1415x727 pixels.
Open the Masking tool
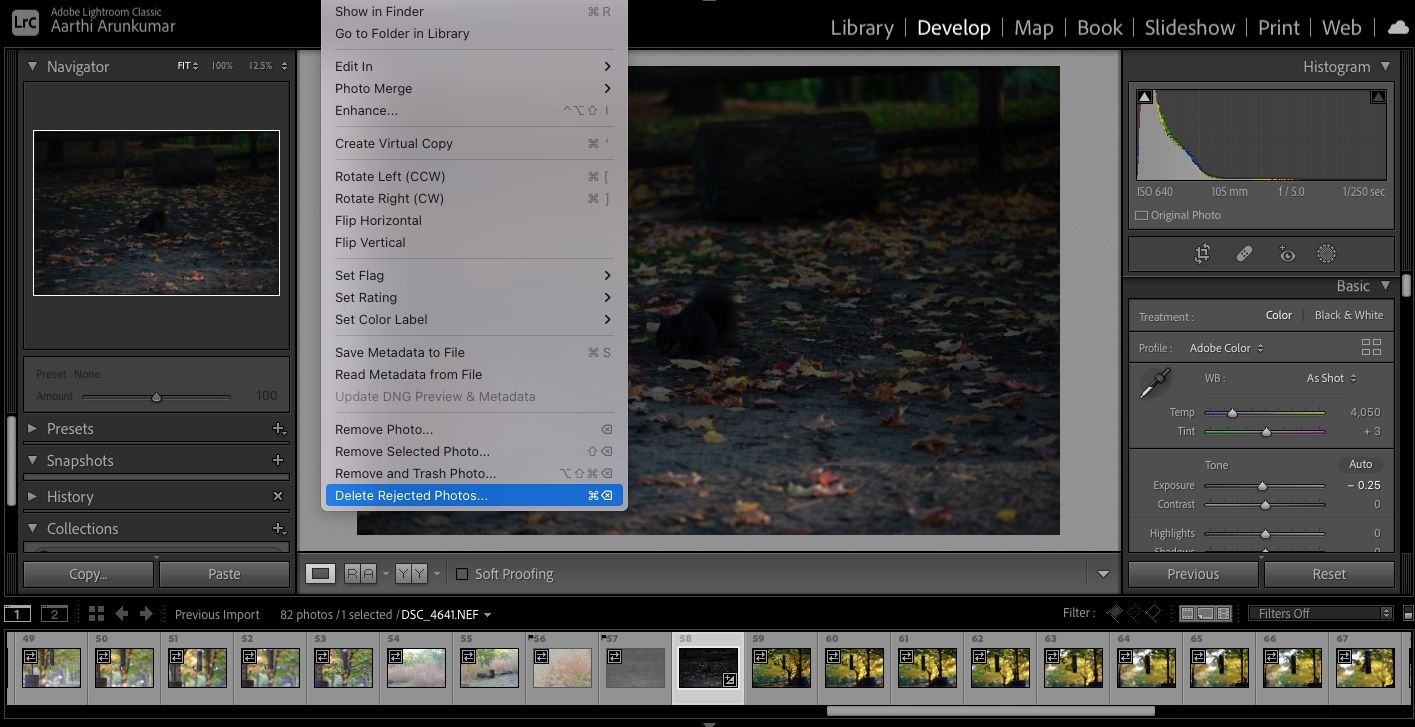pos(1327,253)
